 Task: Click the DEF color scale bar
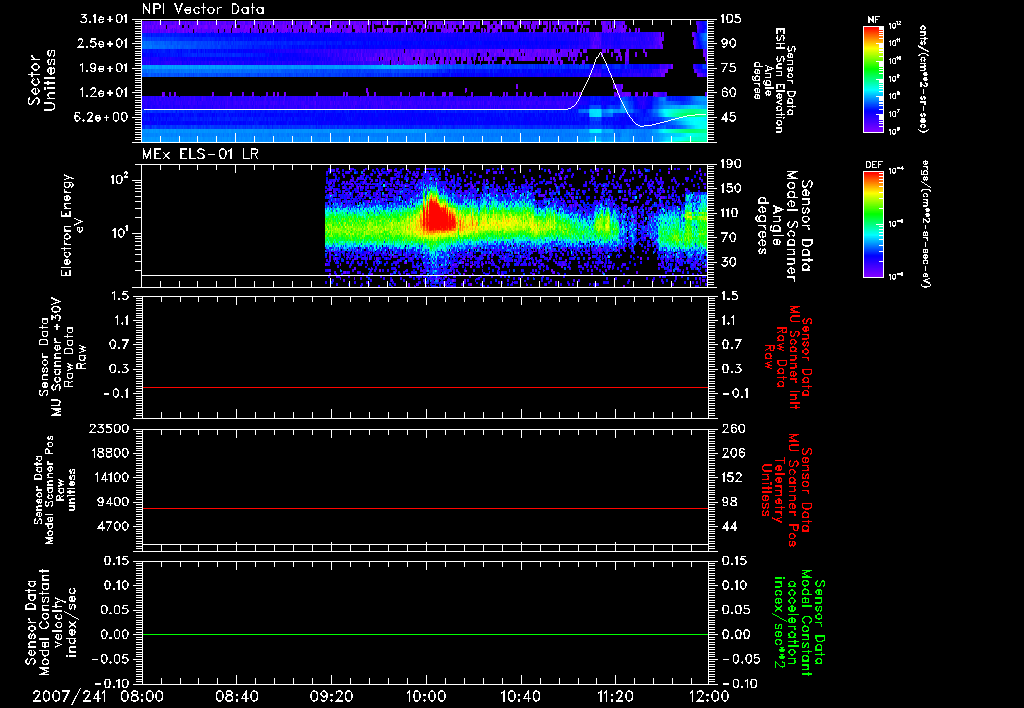point(873,223)
